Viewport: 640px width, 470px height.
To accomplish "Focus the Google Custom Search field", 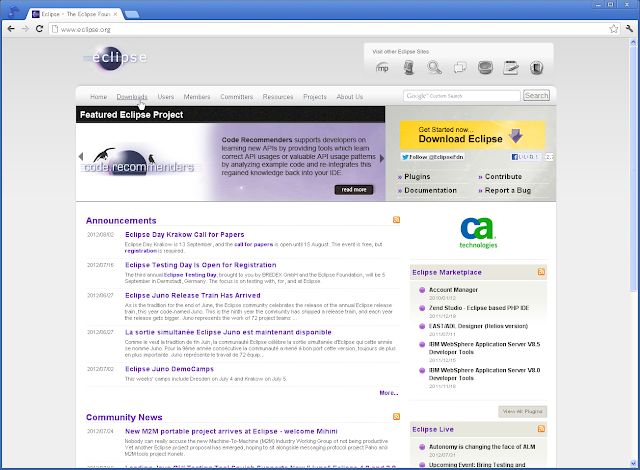I will click(462, 95).
